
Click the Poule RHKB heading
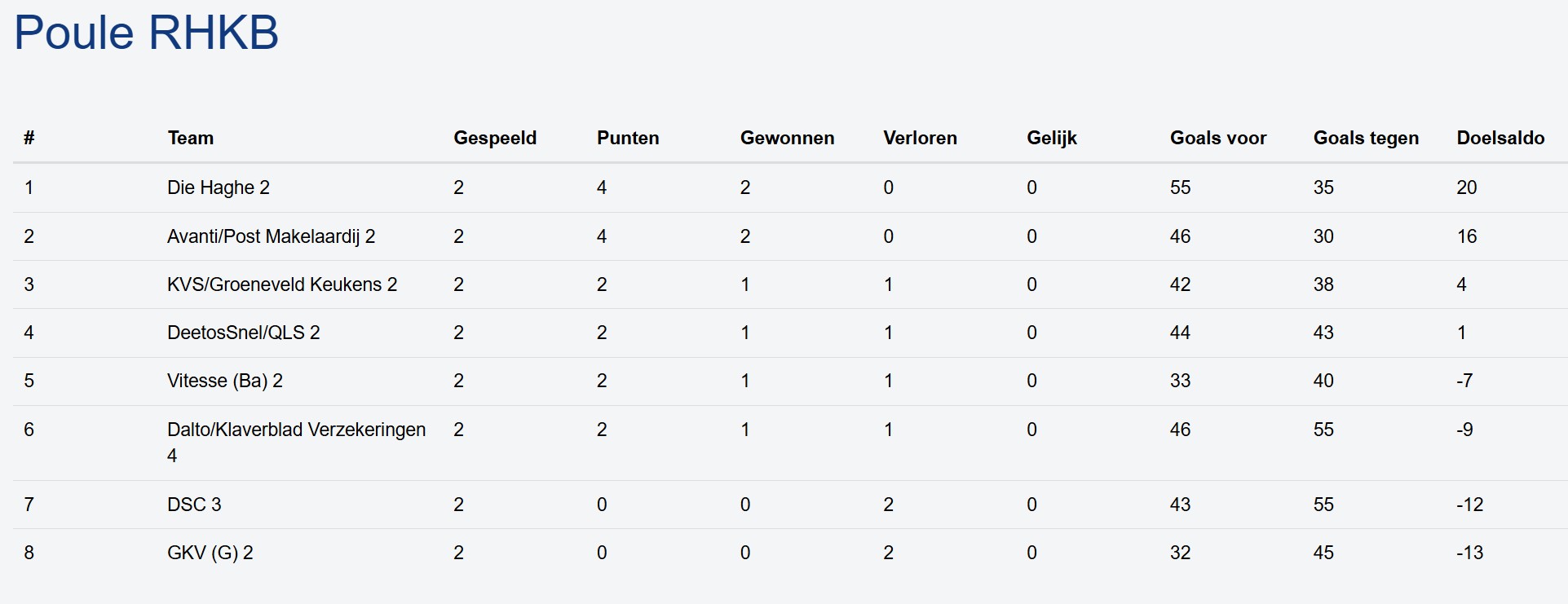tap(147, 33)
